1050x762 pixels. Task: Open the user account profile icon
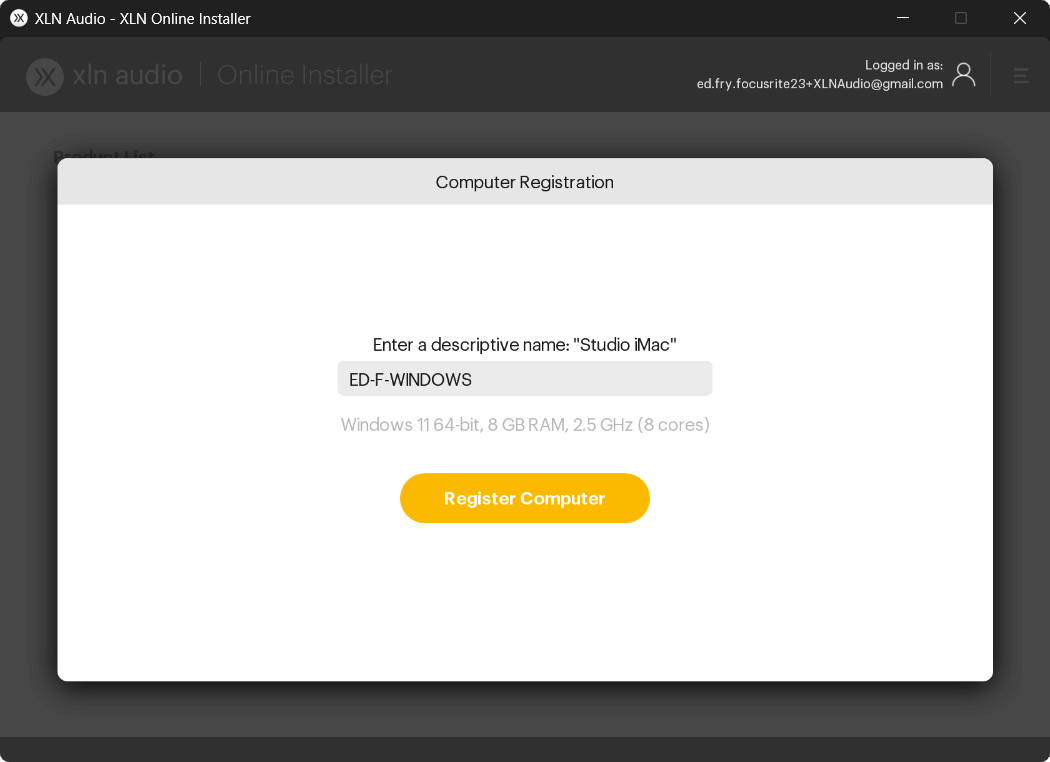963,75
